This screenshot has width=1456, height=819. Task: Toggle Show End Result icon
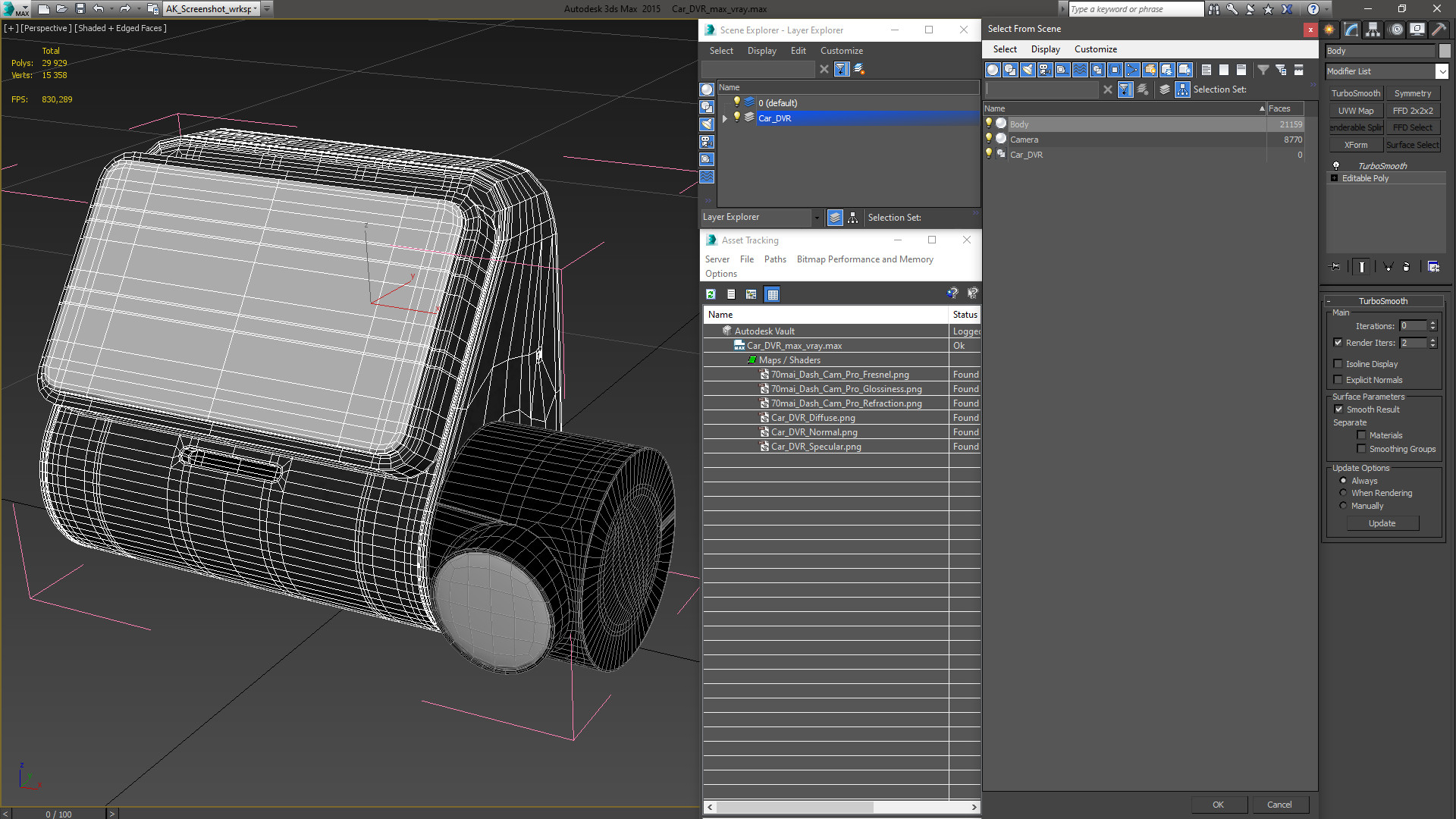tap(1362, 267)
